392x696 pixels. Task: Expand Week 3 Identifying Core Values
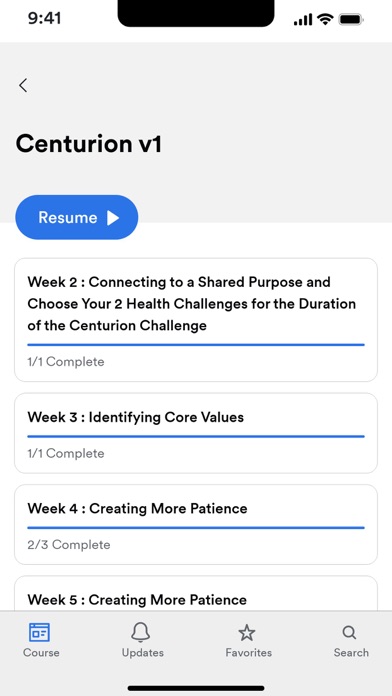click(x=196, y=433)
